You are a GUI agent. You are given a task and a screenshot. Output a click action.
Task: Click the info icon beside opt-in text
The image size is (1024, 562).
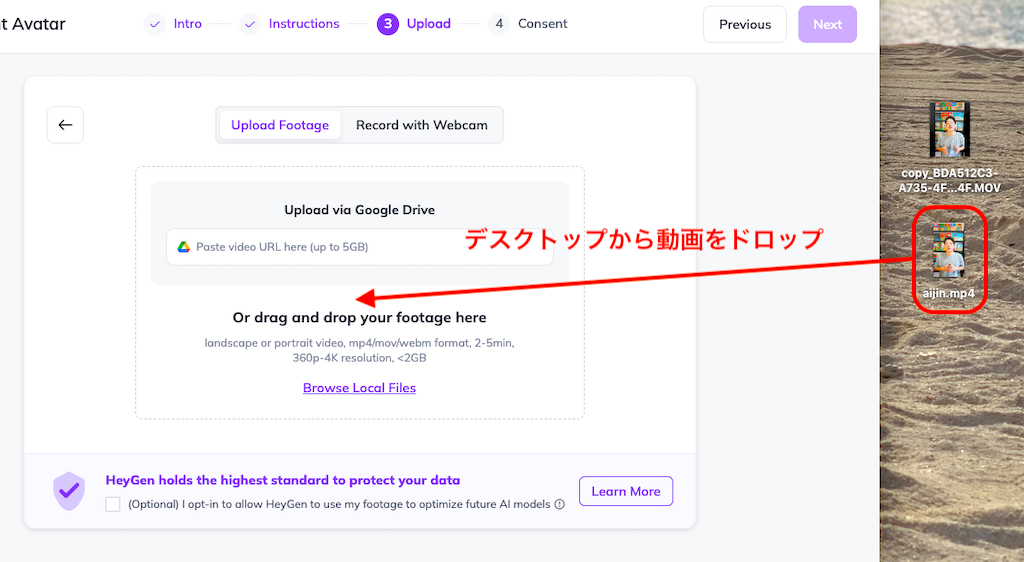coord(560,505)
